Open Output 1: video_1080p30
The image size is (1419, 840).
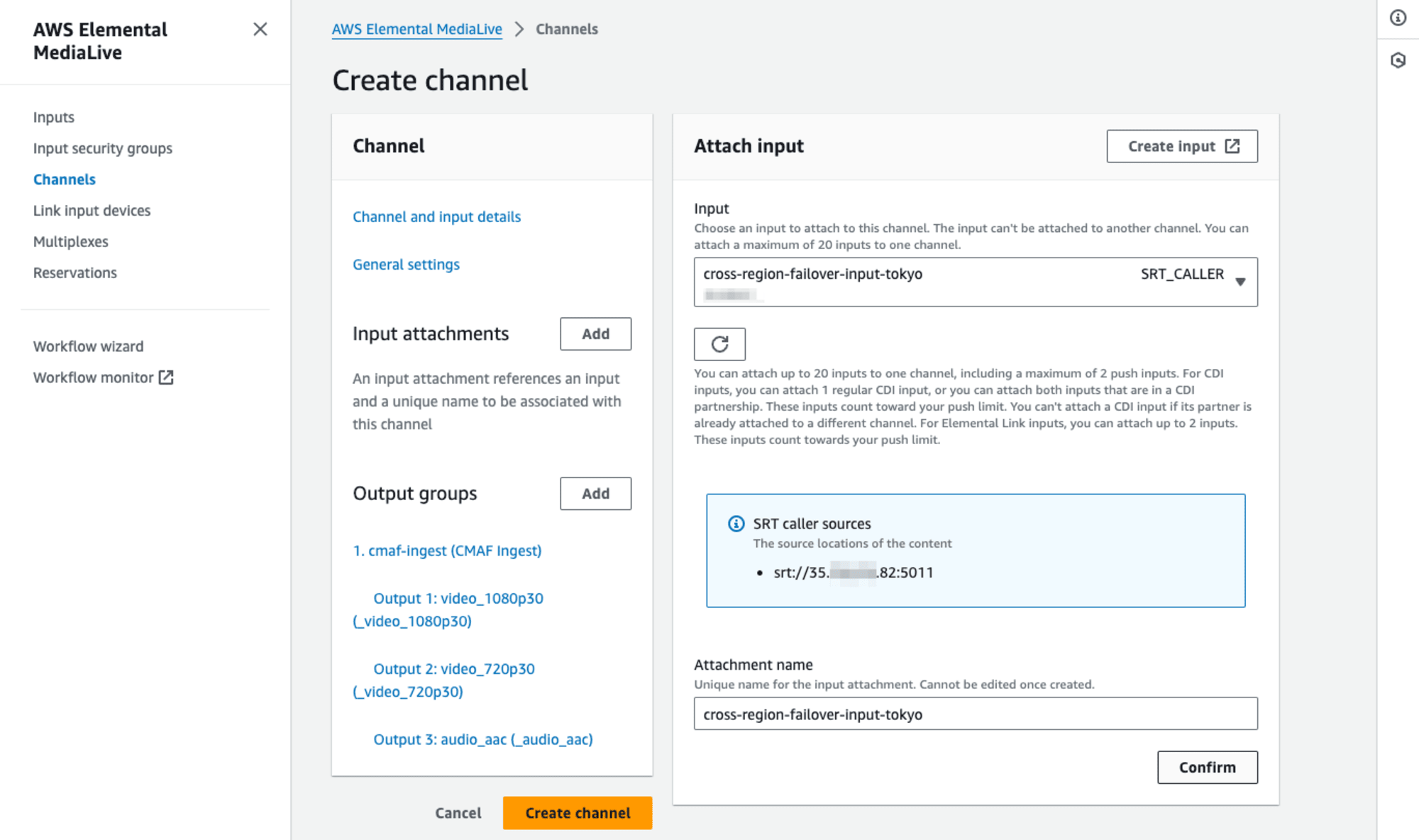448,609
